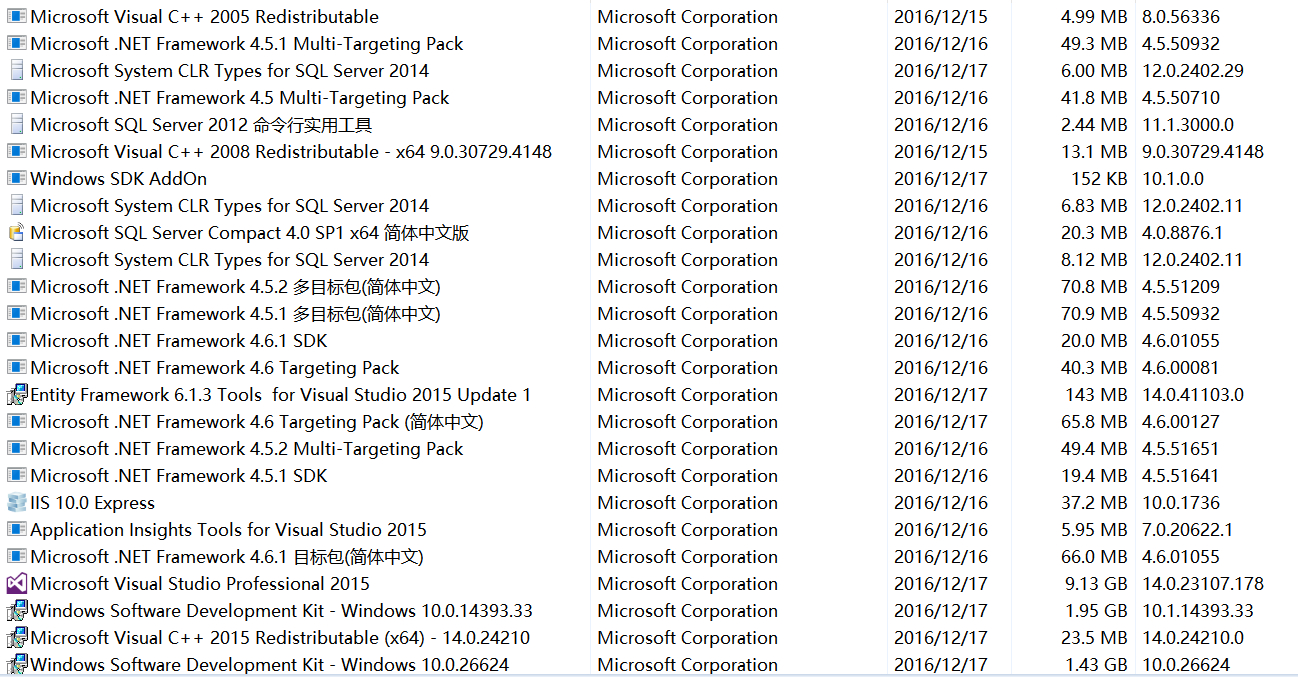Click the icon of Visual C++ 2015 Redistributable (x64)
Screen dimensions: 1298x677
click(x=16, y=638)
